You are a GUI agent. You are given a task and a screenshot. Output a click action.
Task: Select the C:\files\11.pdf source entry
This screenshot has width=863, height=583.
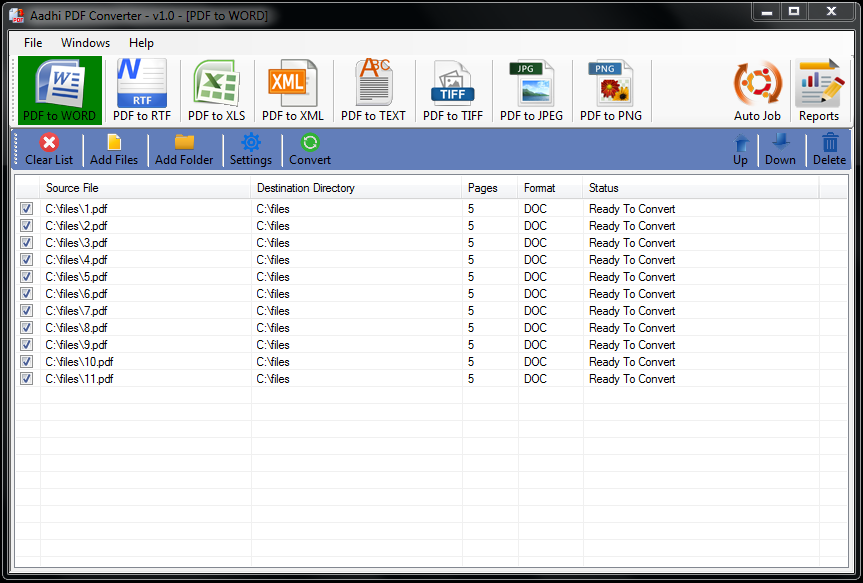(x=79, y=379)
